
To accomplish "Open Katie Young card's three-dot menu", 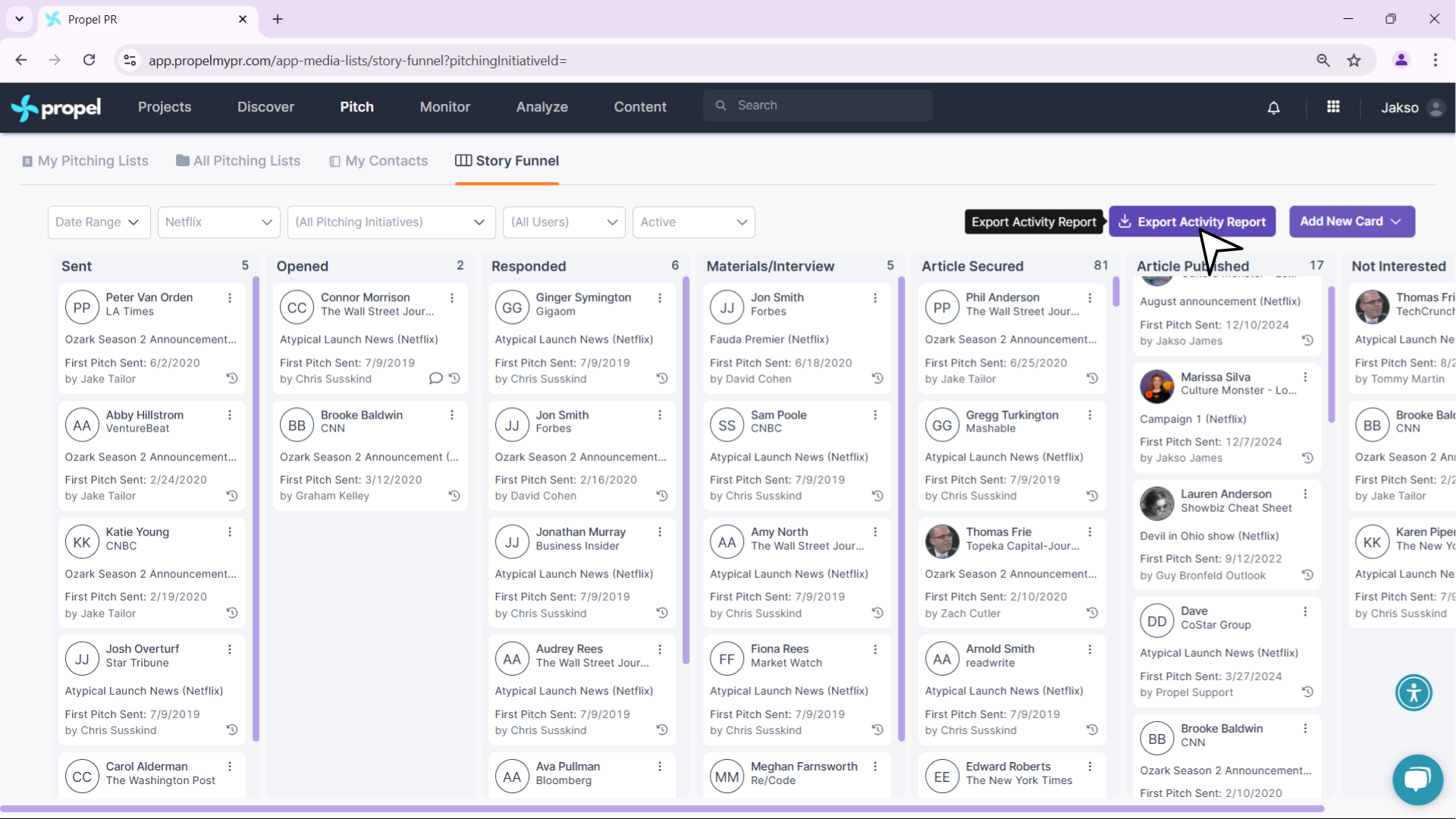I will [x=230, y=532].
